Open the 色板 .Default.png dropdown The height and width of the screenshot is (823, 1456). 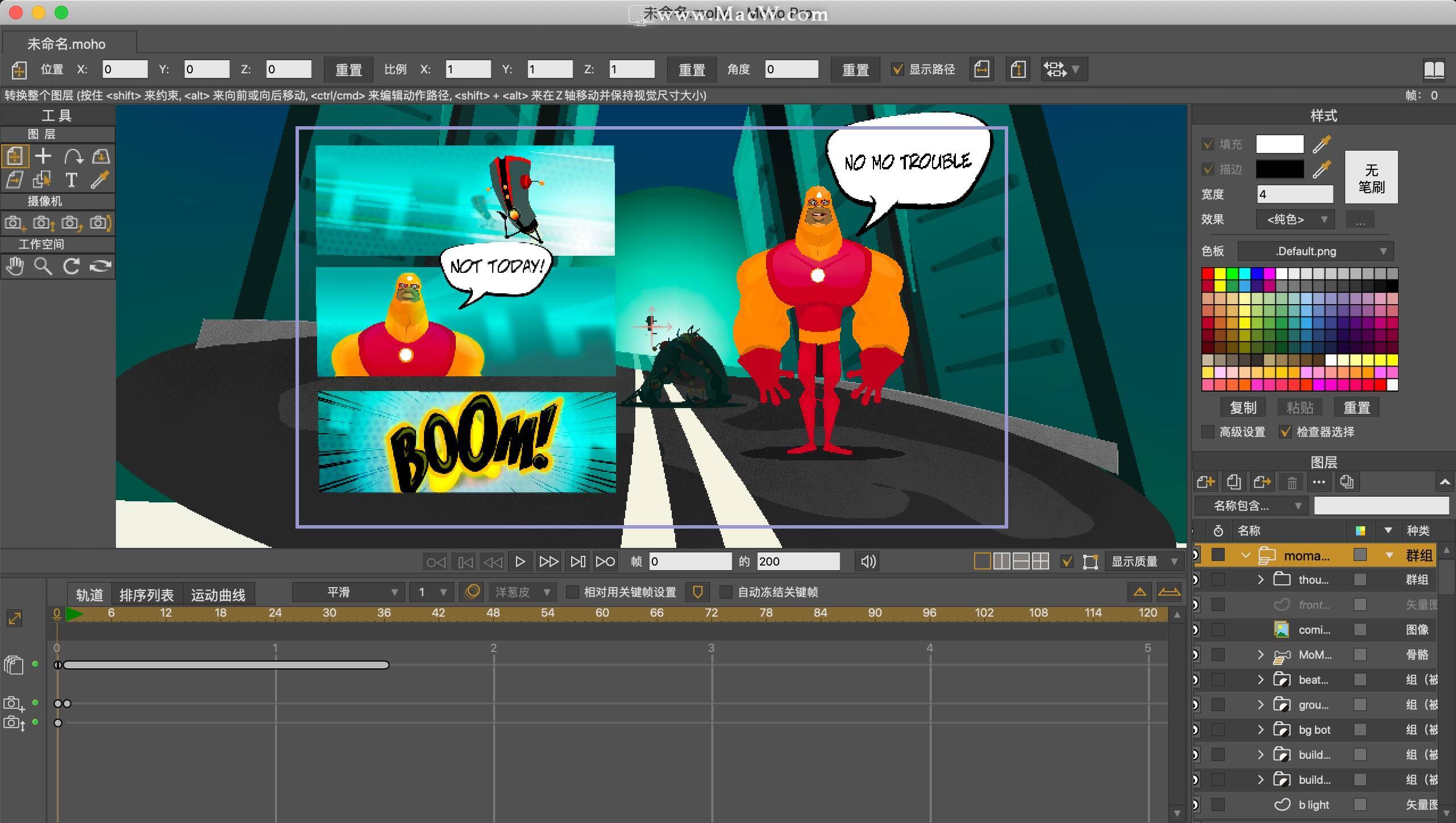[x=1315, y=251]
